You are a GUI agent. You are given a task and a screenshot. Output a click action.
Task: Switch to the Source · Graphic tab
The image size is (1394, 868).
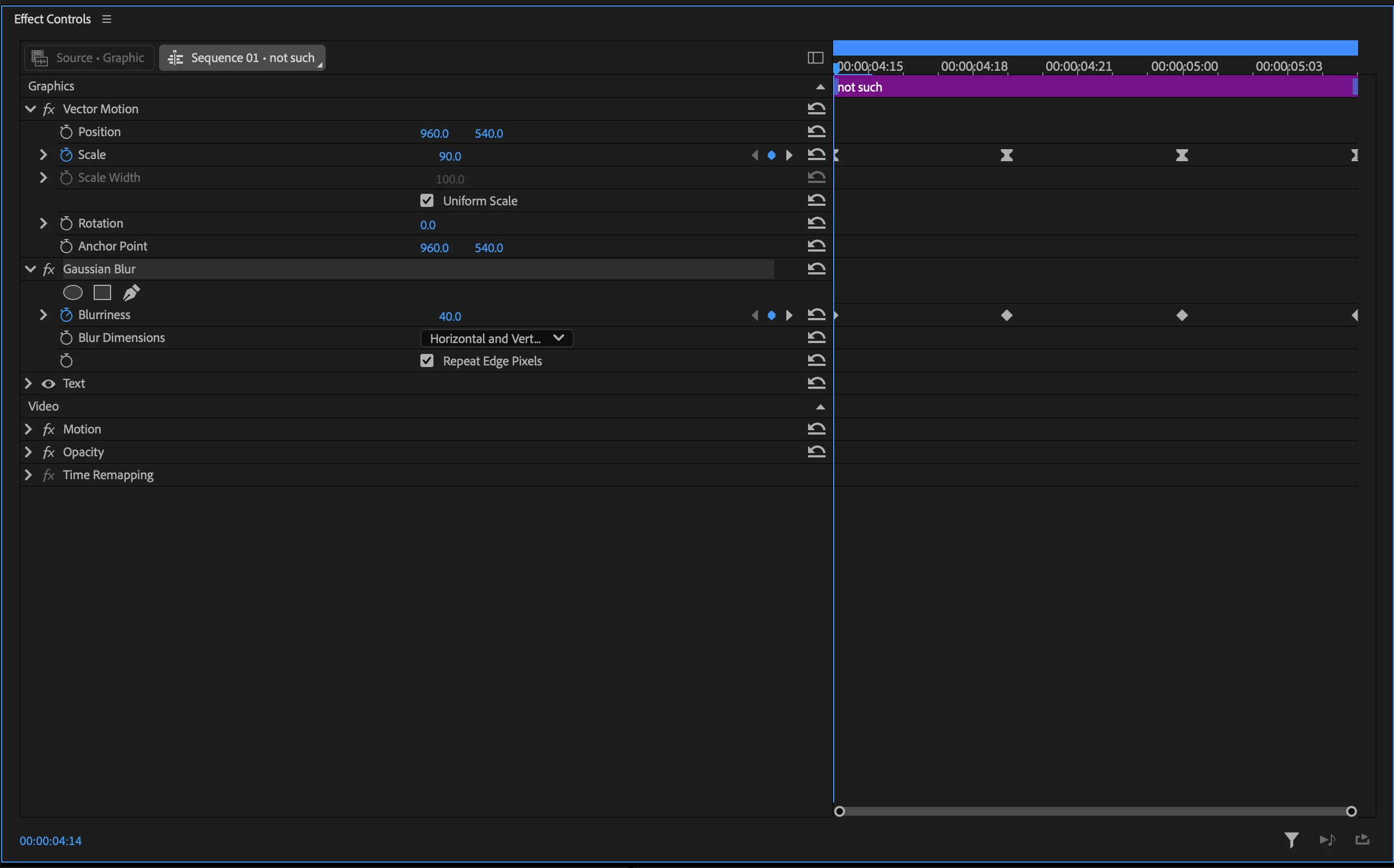(89, 57)
